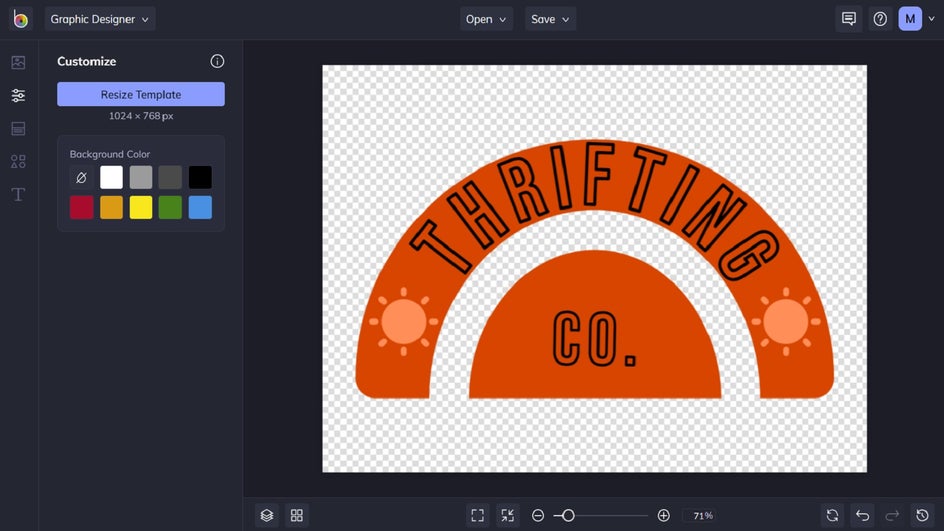This screenshot has height=531, width=944.
Task: Click the help question mark icon
Action: pos(880,19)
